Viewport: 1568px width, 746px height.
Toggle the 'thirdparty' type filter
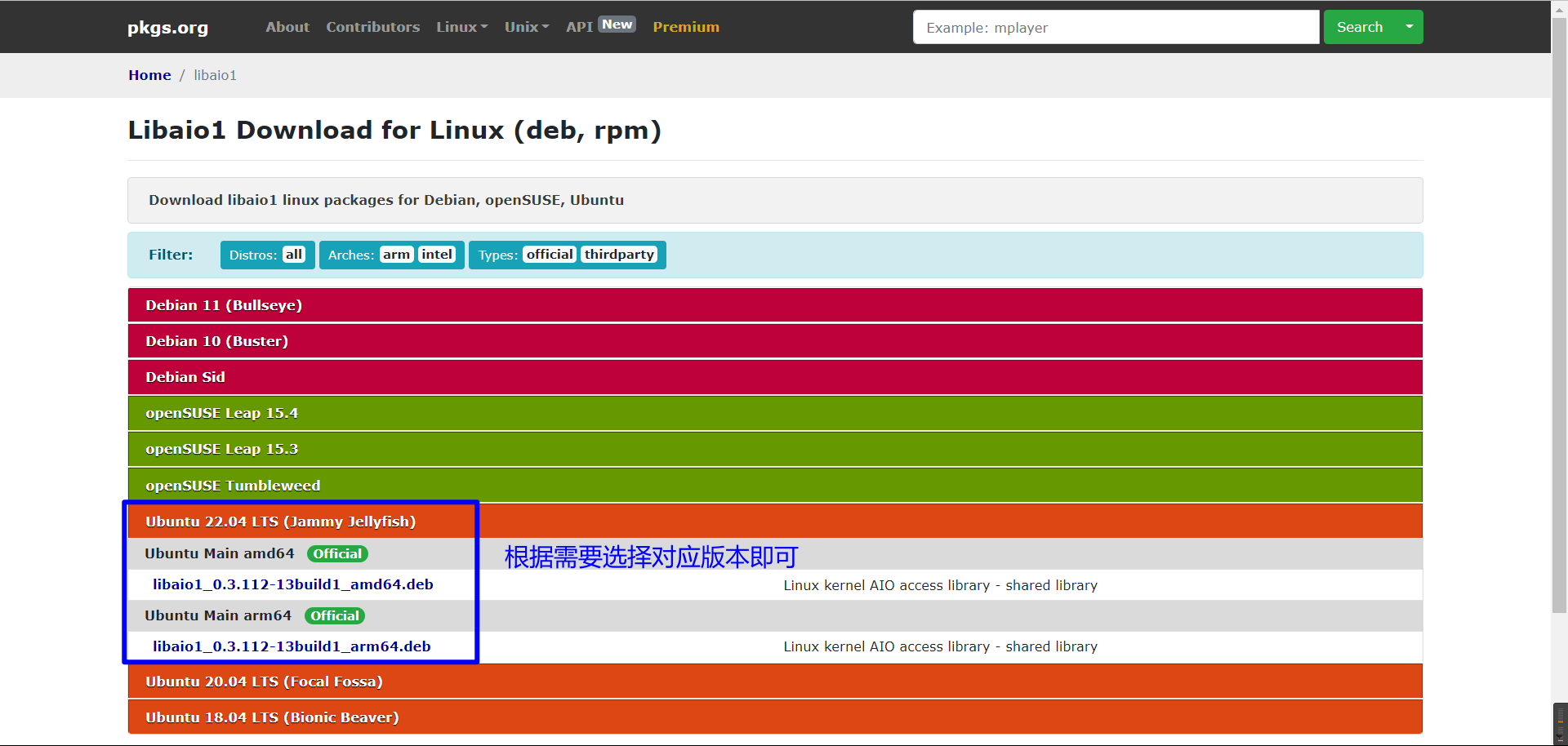point(619,254)
